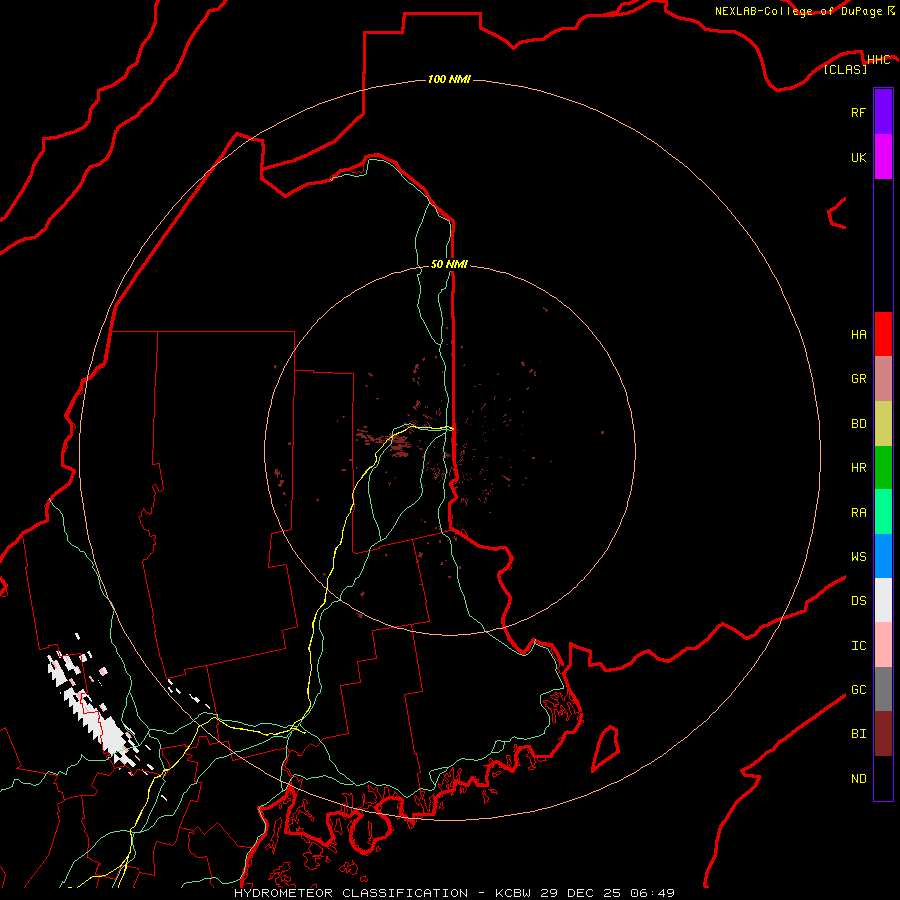
Task: Click the RF legend label
Action: click(858, 112)
